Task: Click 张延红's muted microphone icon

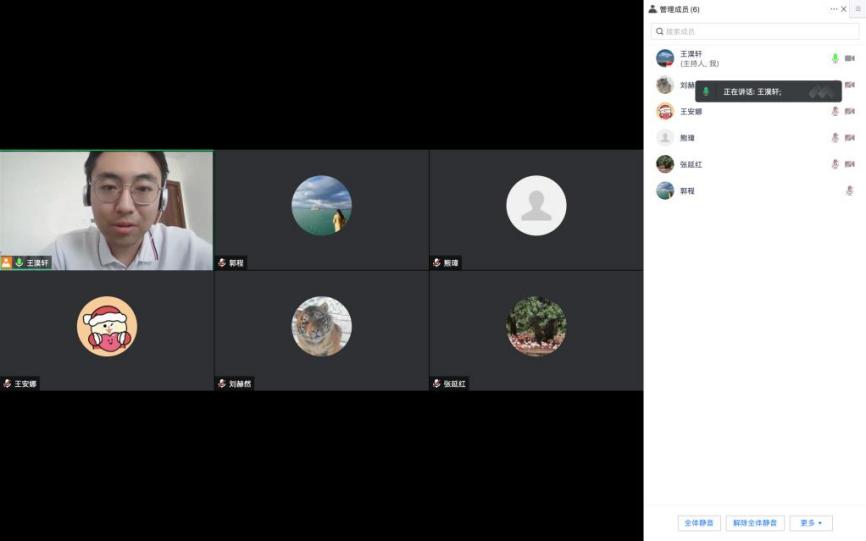Action: [x=835, y=164]
